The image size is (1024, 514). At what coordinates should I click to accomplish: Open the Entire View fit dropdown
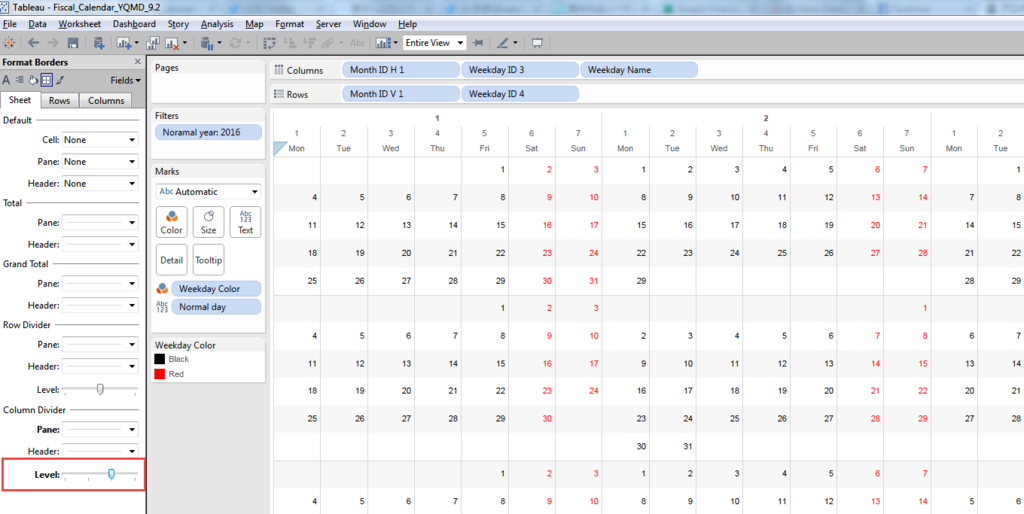pos(434,43)
